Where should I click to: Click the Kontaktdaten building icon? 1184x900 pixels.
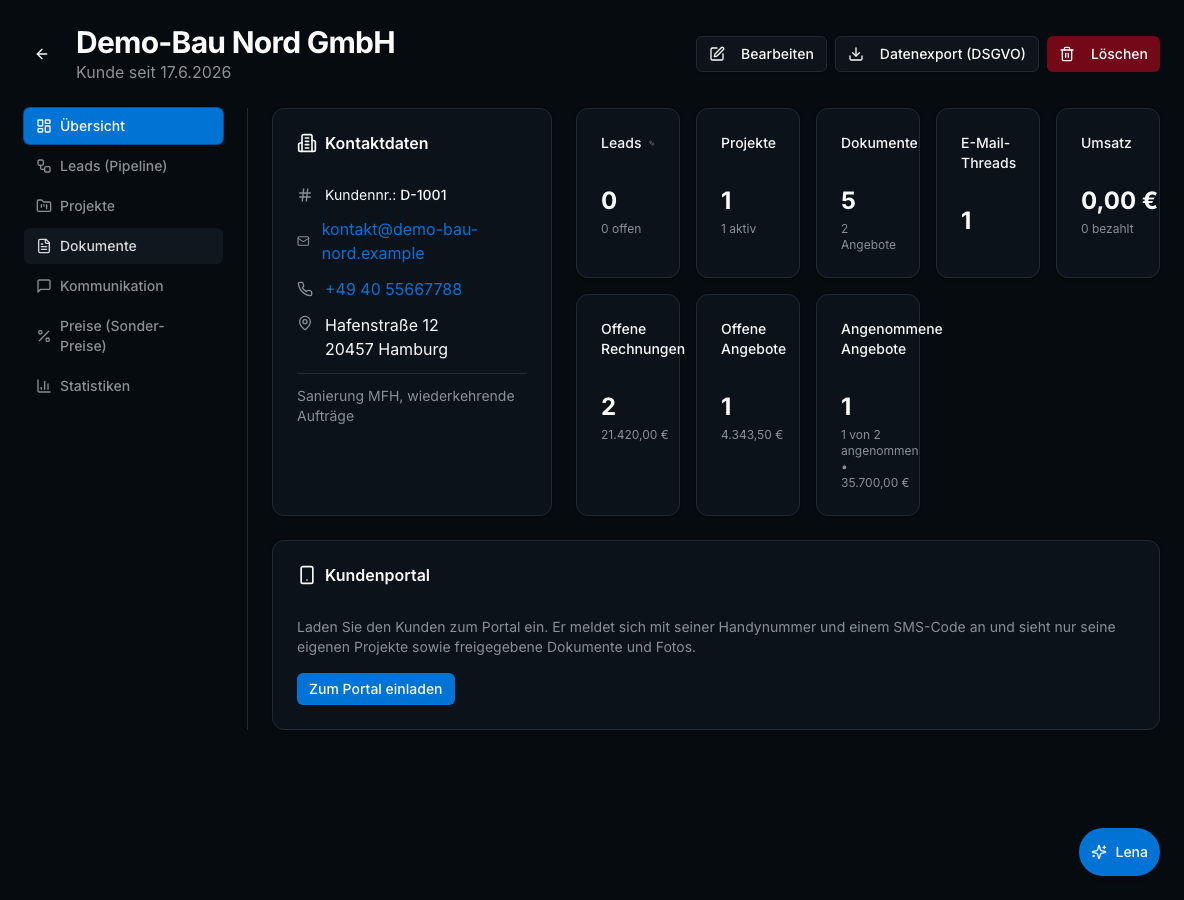(x=307, y=143)
